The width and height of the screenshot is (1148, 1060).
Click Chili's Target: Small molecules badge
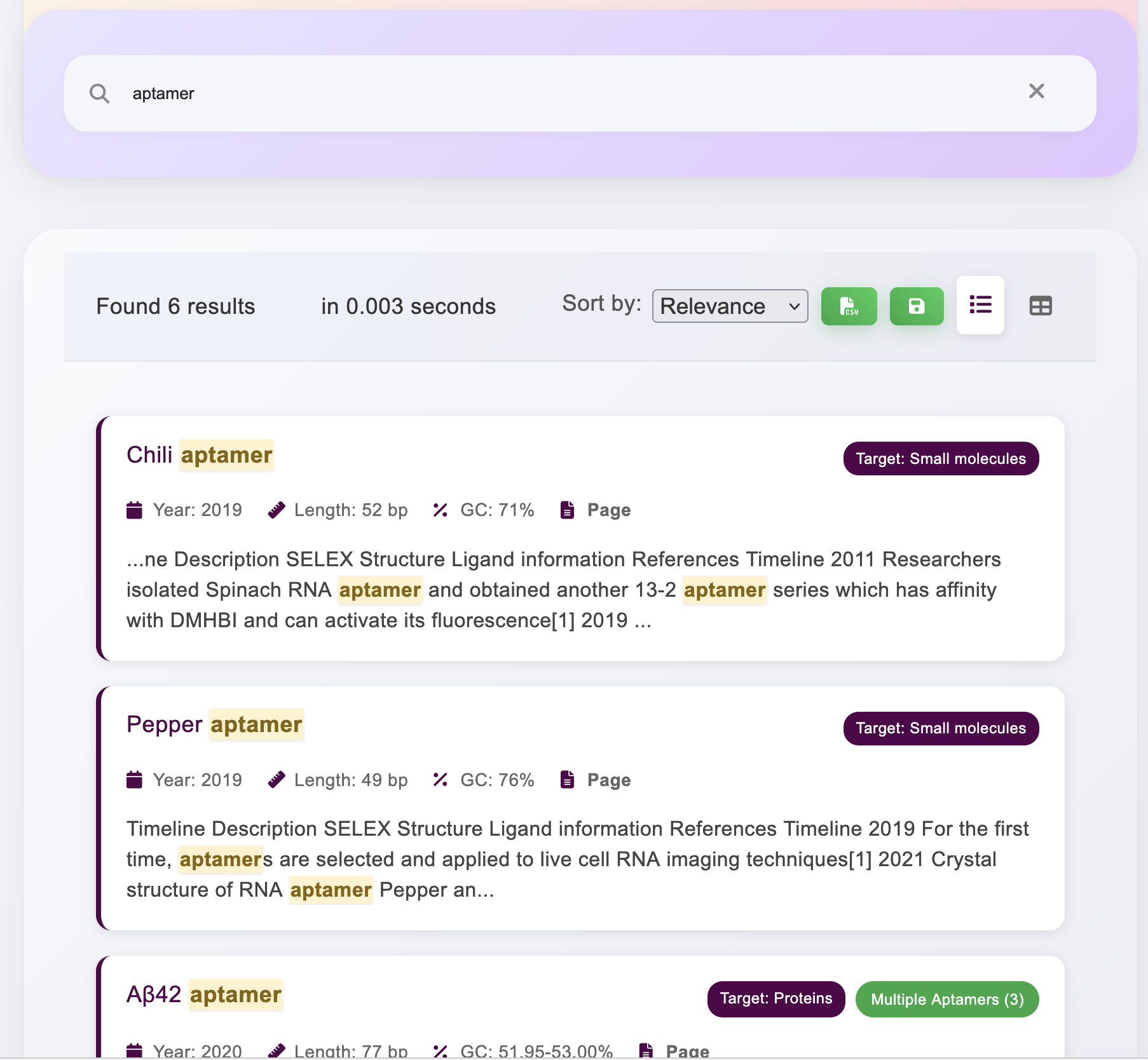point(941,458)
